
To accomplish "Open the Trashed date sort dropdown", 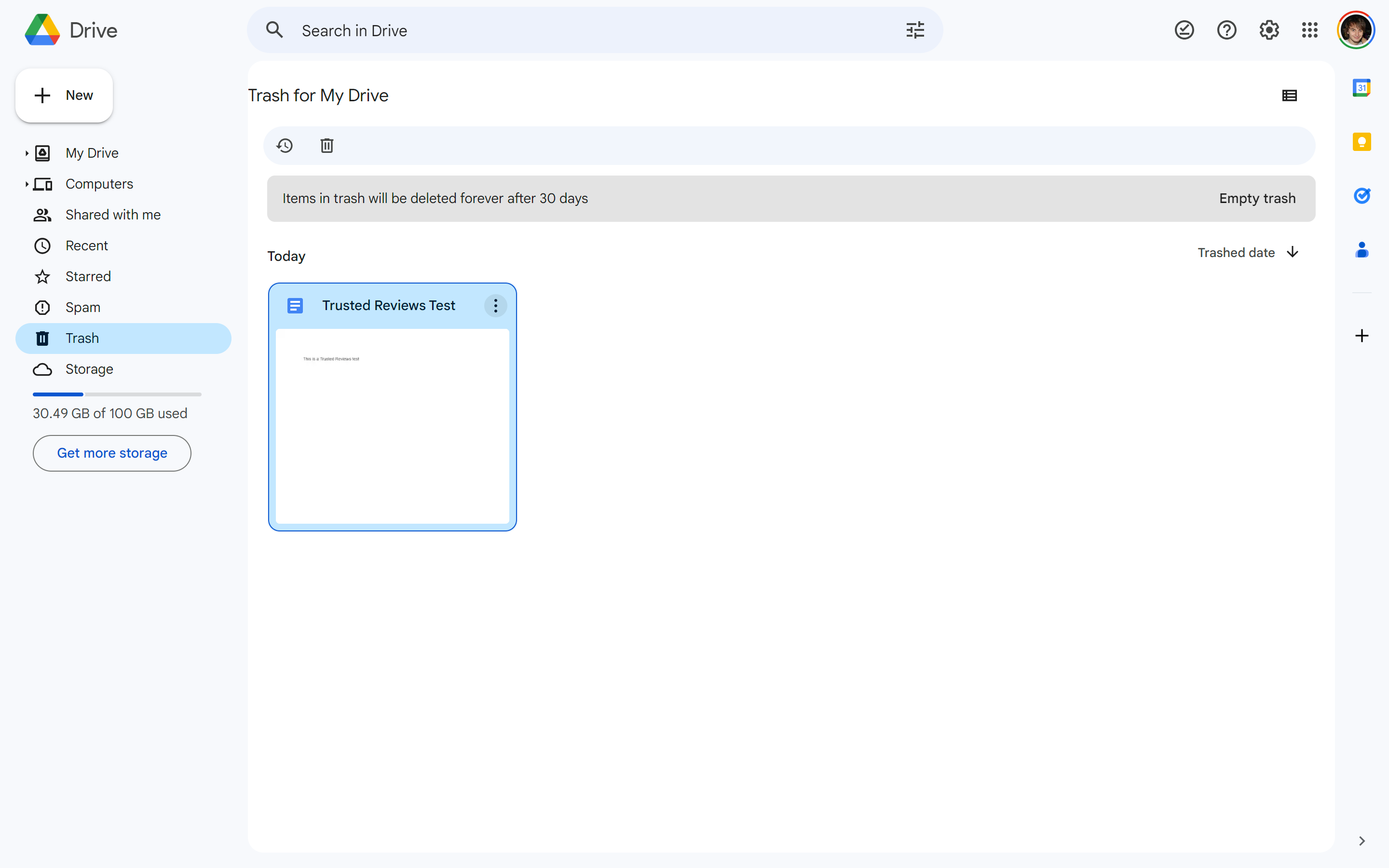I will click(x=1236, y=253).
